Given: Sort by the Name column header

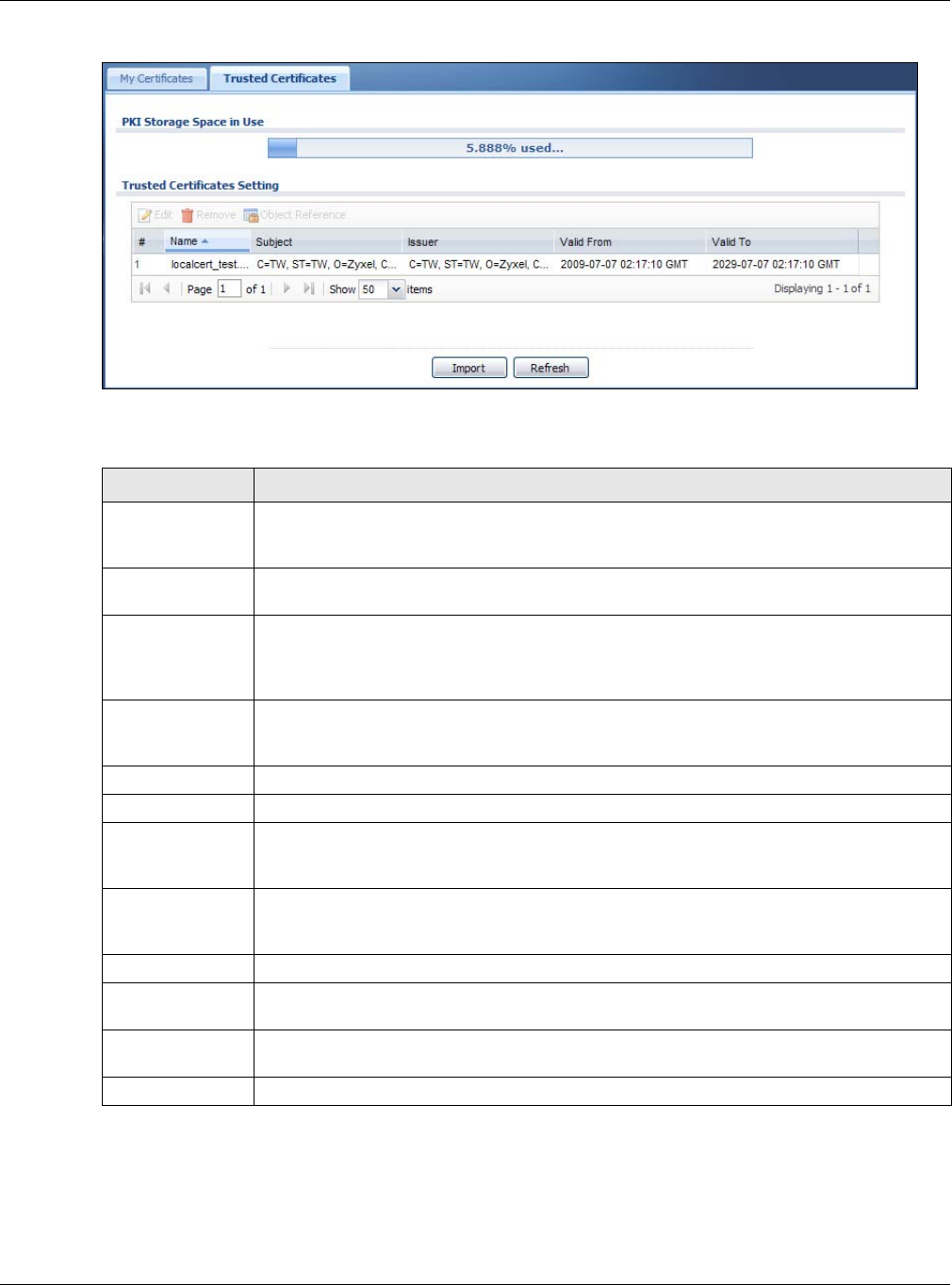Looking at the screenshot, I should (207, 241).
